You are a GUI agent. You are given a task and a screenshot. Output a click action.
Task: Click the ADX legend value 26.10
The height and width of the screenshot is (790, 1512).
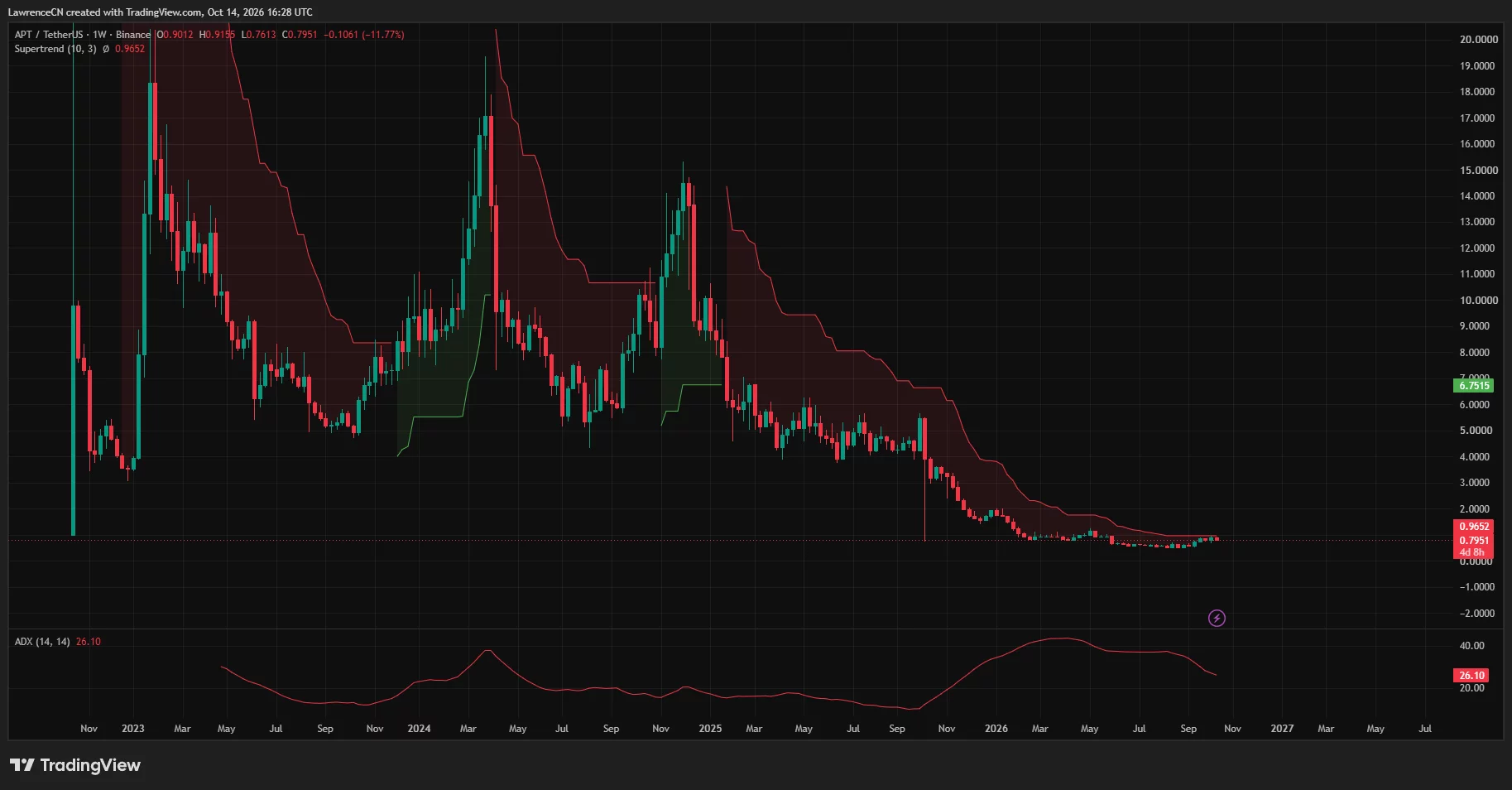tap(89, 642)
